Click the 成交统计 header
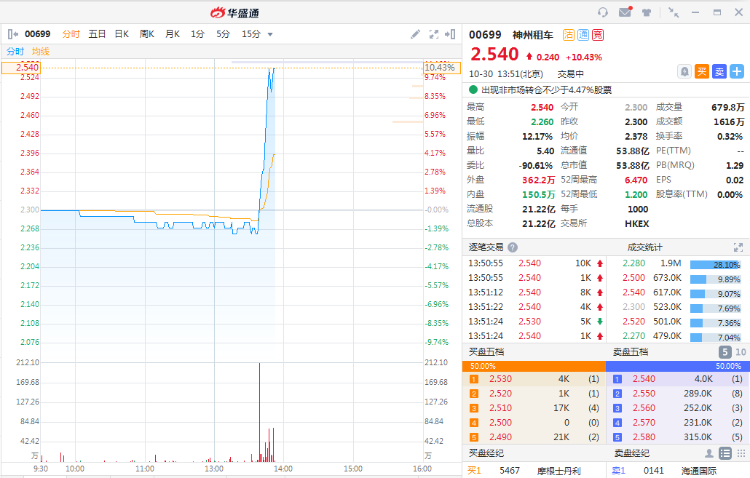Screen dimensions: 750x478 pos(645,247)
